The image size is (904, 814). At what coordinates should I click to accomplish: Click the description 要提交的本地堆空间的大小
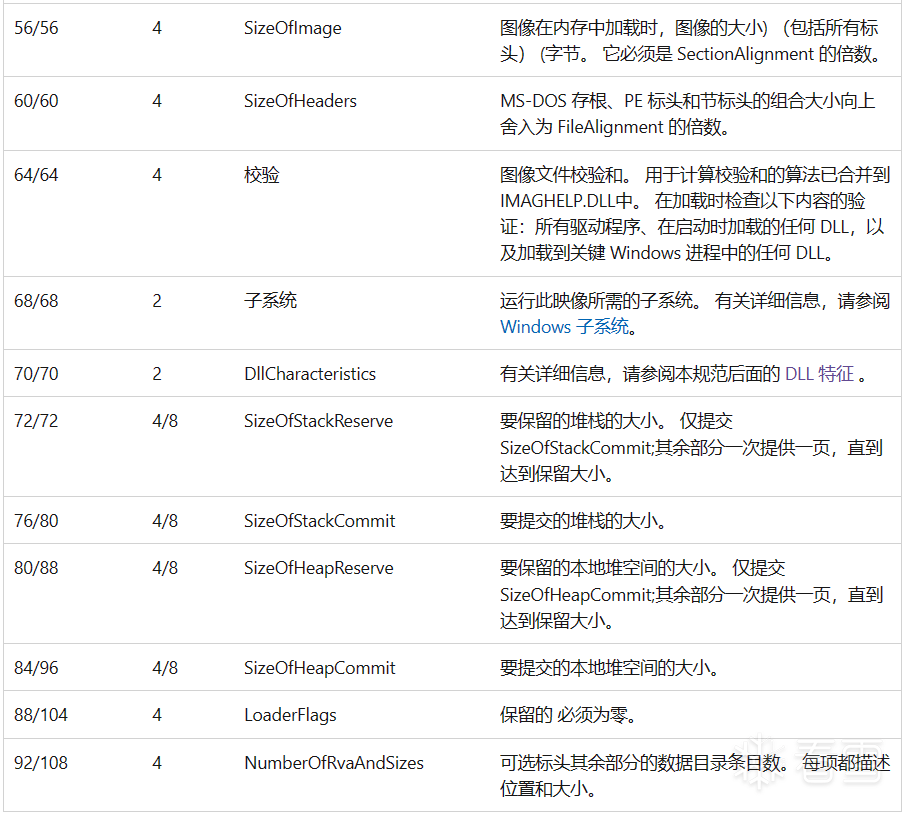(x=610, y=668)
